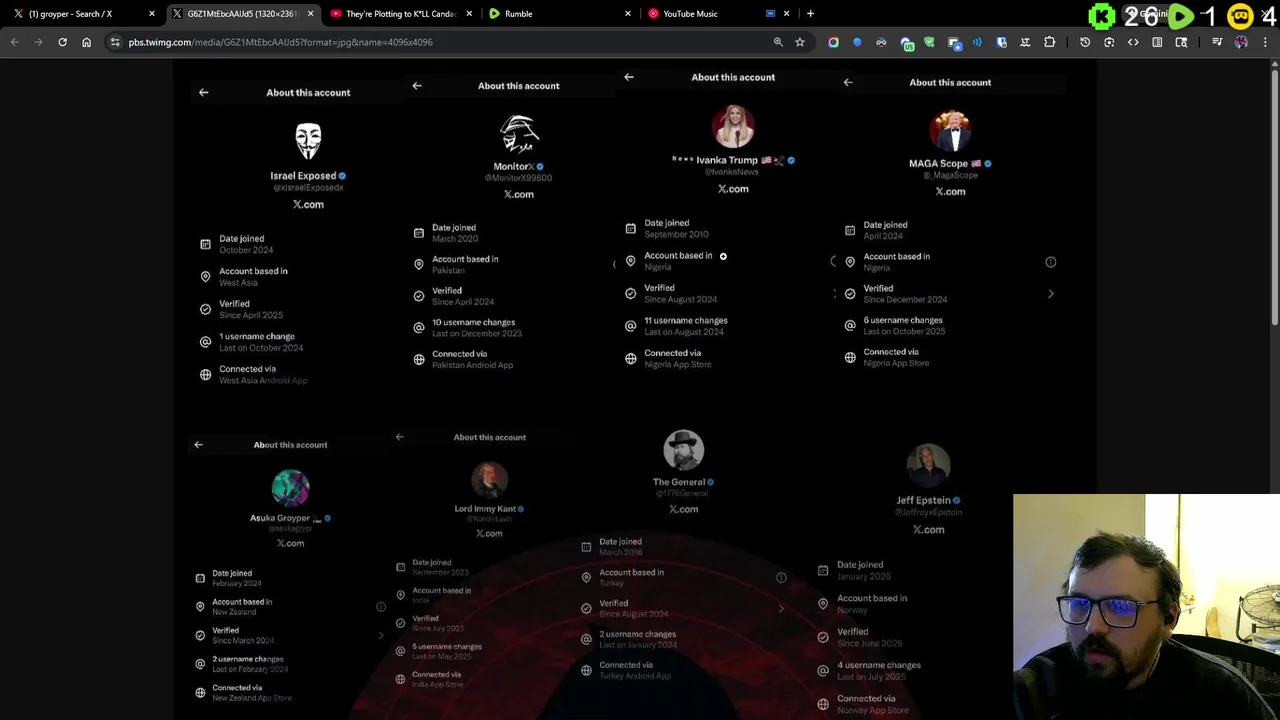This screenshot has height=720, width=1280.
Task: Close the They're Plotting YouTube tab
Action: (x=469, y=14)
